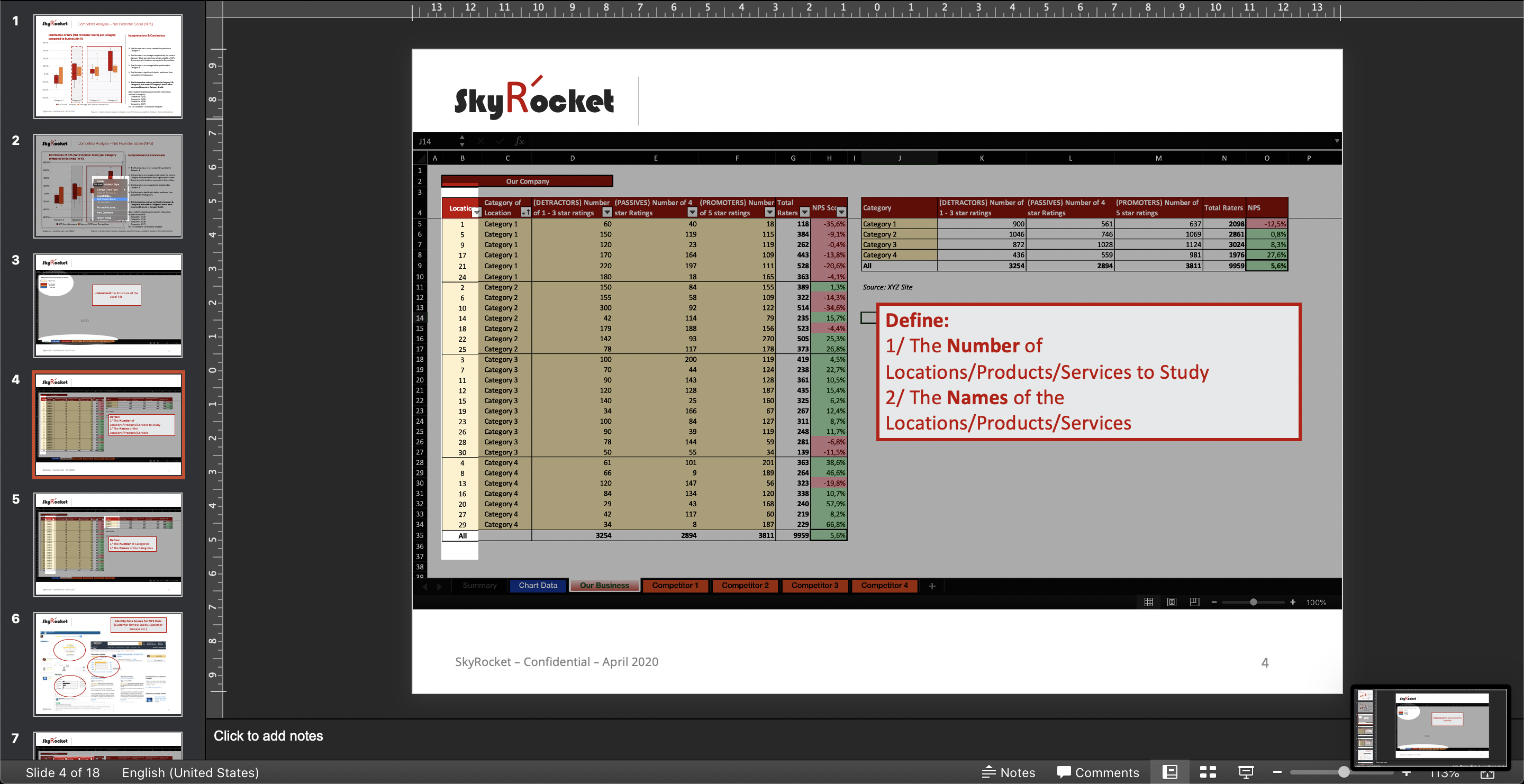
Task: Open PROMOTERS column filter dropdown
Action: coord(770,212)
